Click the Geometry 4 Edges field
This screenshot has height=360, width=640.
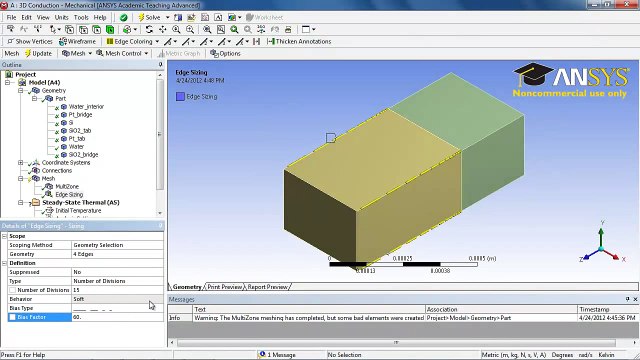[118, 254]
